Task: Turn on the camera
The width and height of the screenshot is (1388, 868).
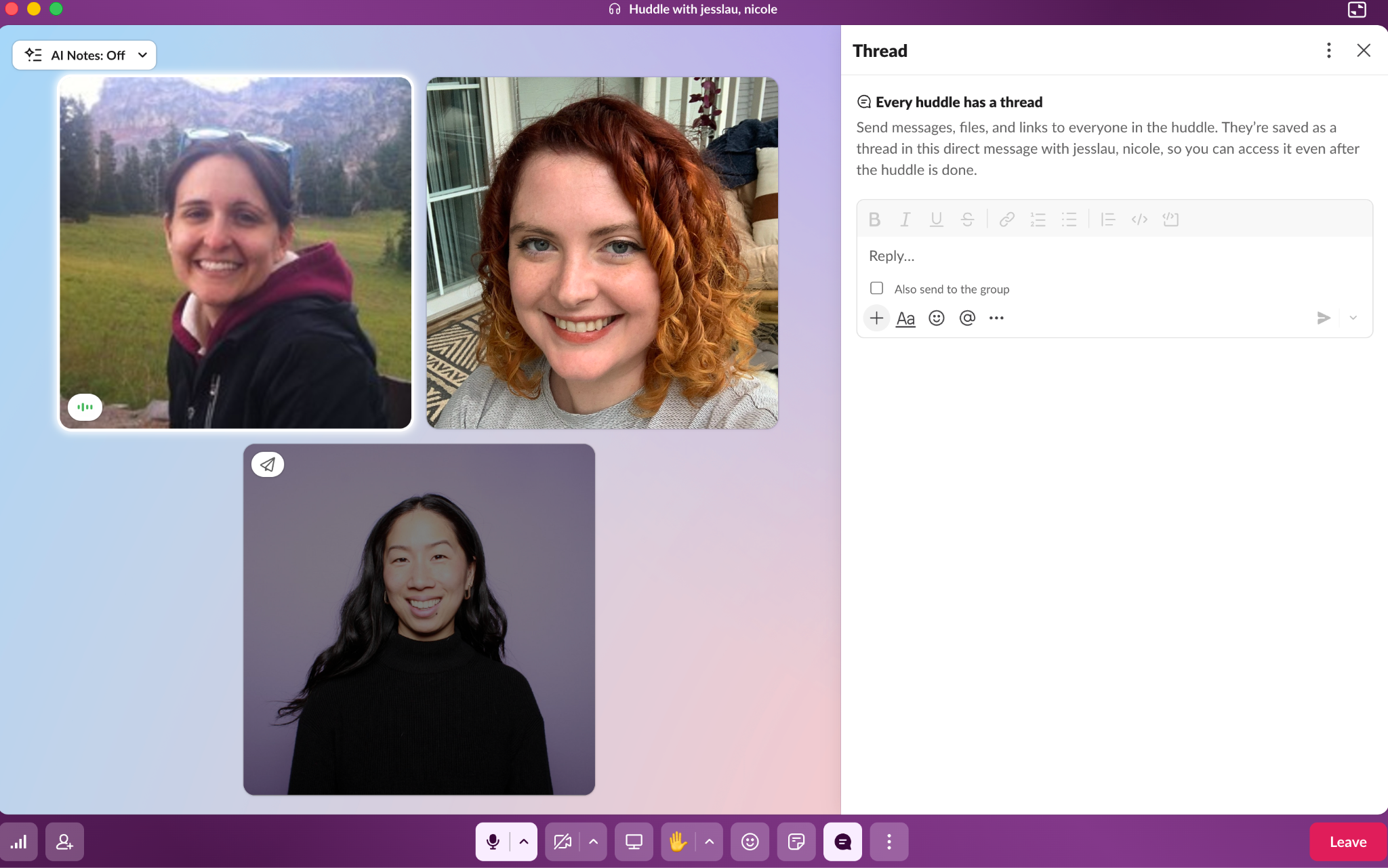Action: tap(563, 842)
